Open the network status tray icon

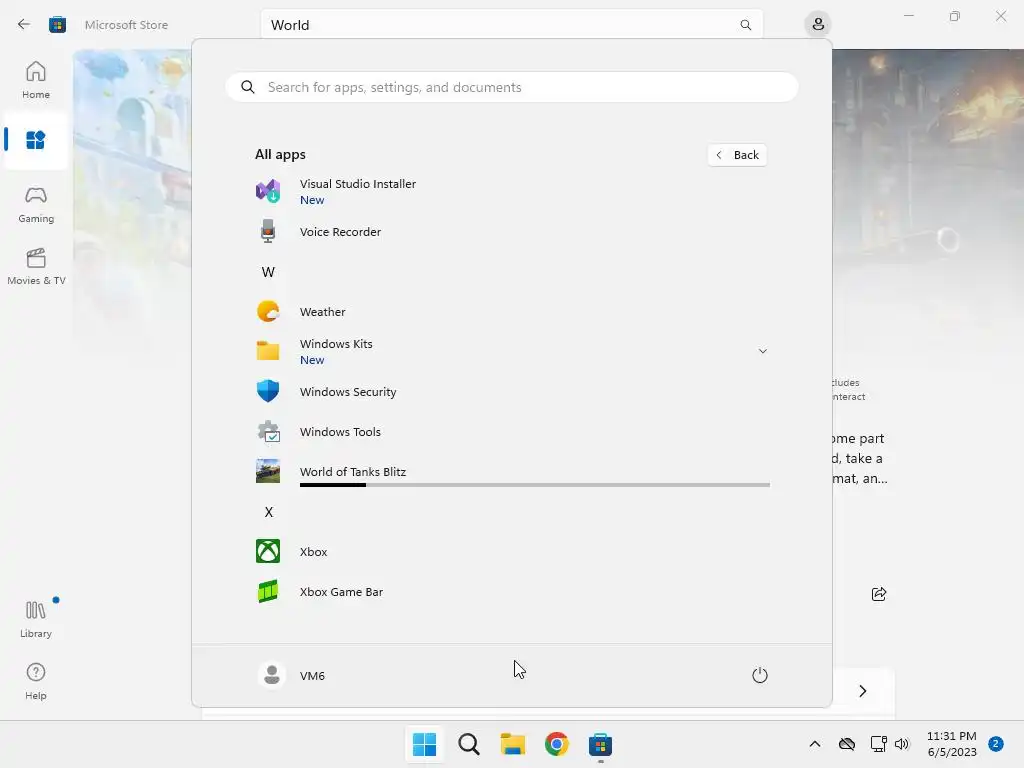coord(878,744)
